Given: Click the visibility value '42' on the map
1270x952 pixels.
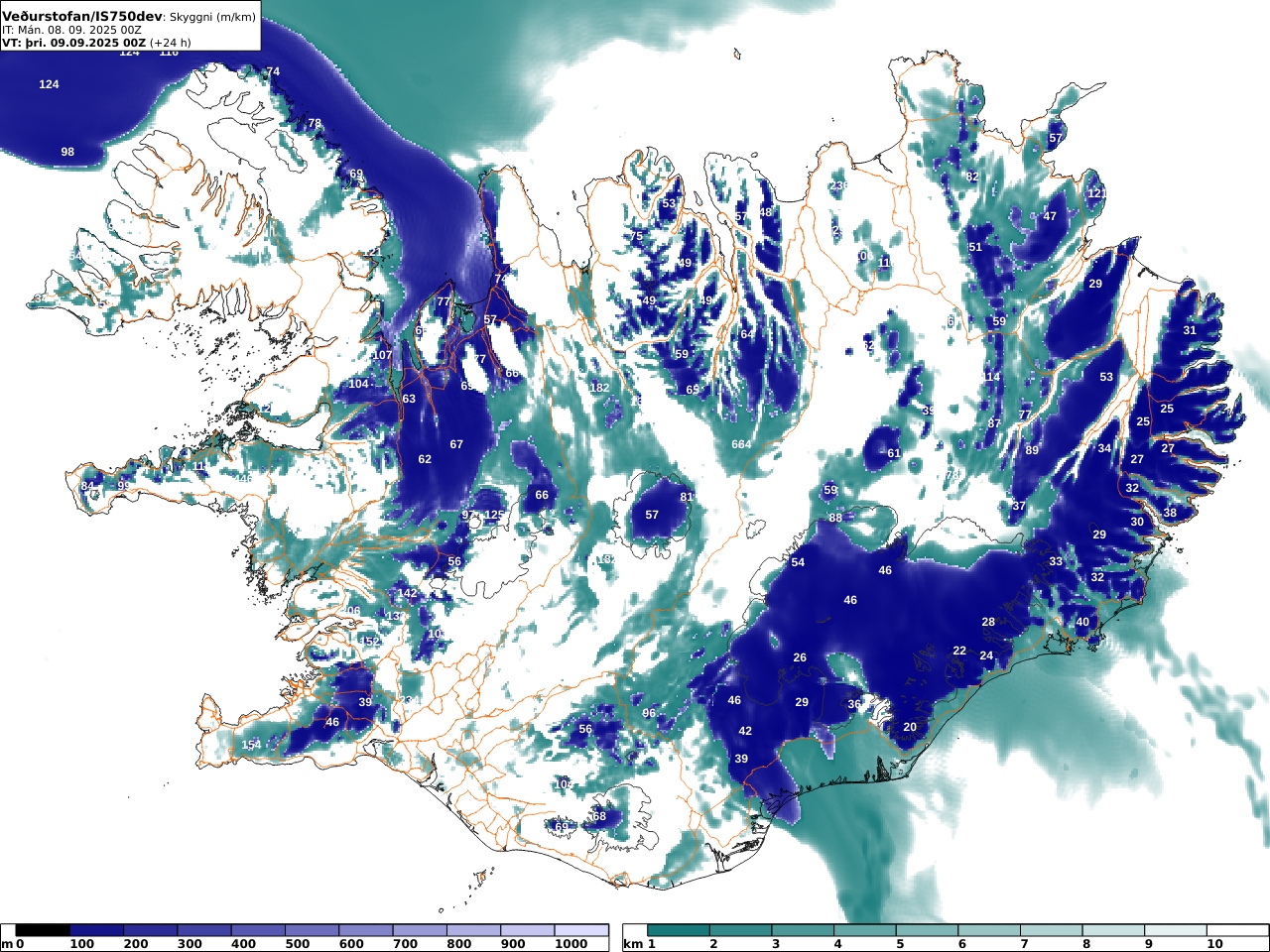Looking at the screenshot, I should [745, 731].
